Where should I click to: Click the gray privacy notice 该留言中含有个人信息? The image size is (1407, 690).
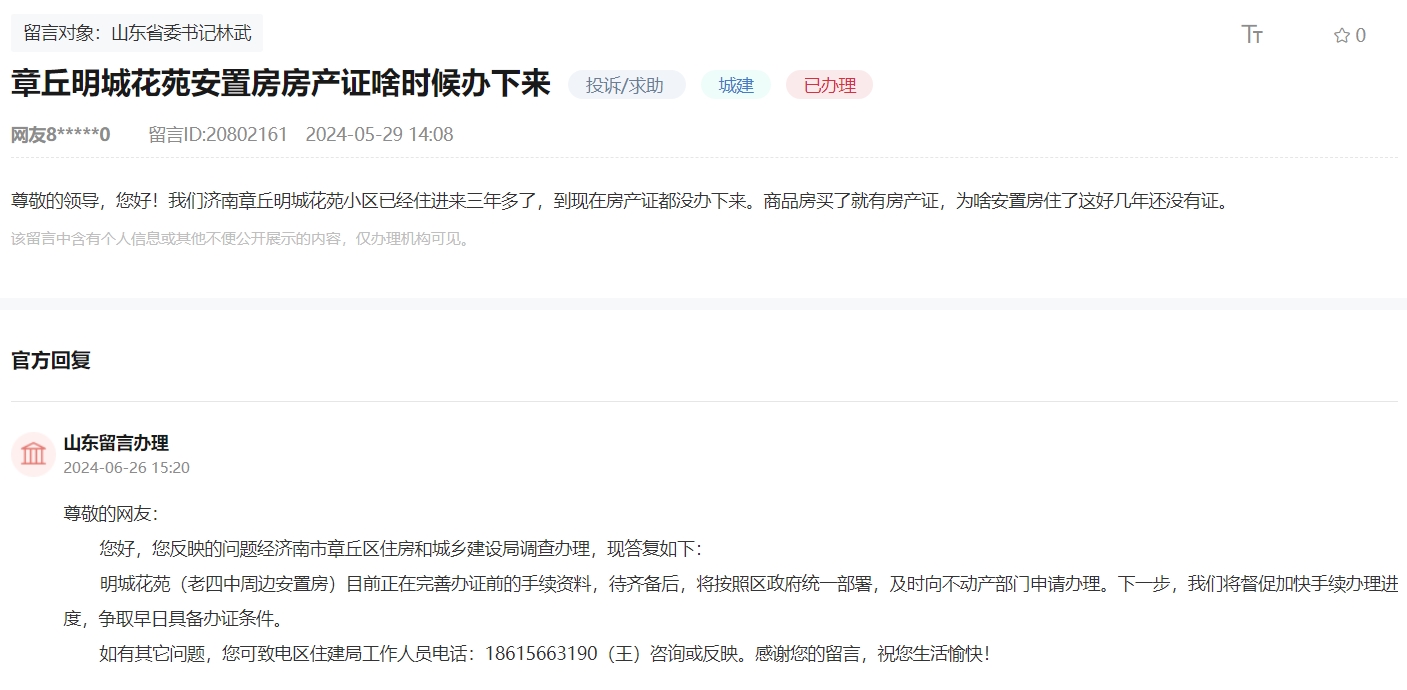[240, 239]
